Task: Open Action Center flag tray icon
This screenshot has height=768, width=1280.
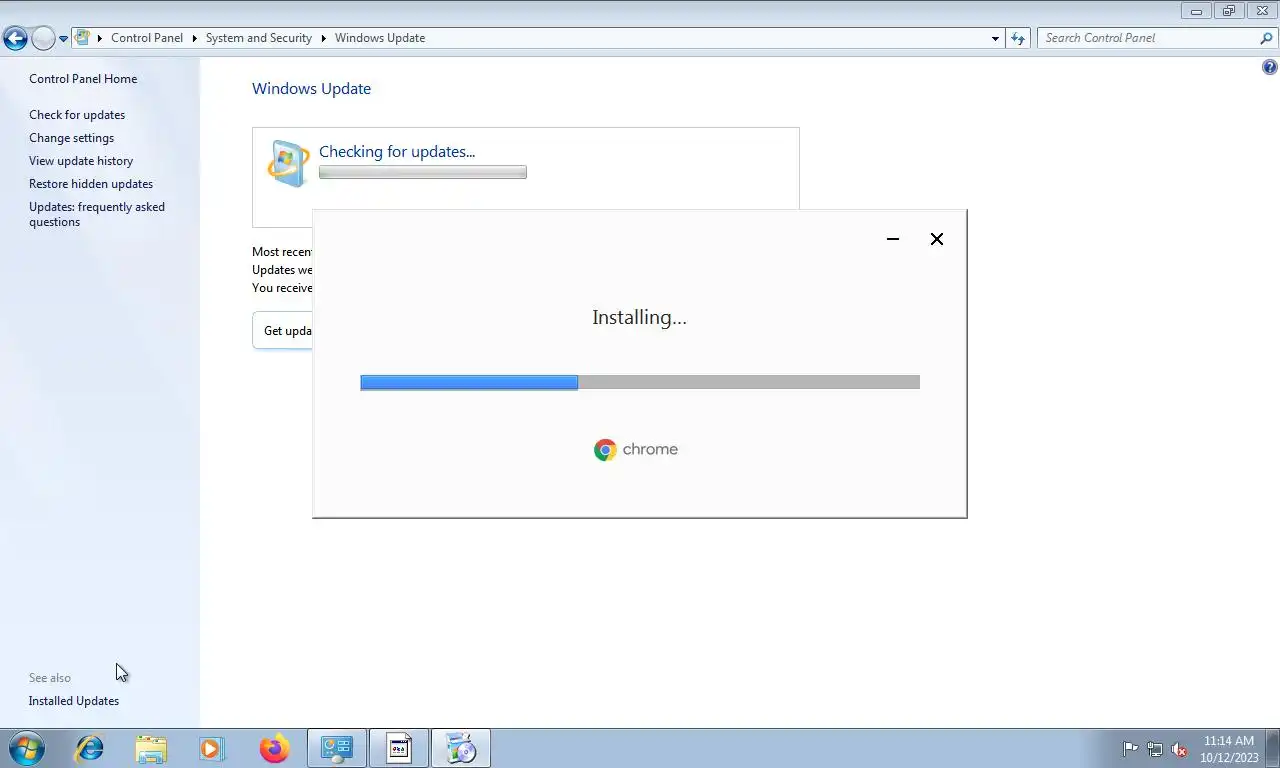Action: coord(1131,749)
